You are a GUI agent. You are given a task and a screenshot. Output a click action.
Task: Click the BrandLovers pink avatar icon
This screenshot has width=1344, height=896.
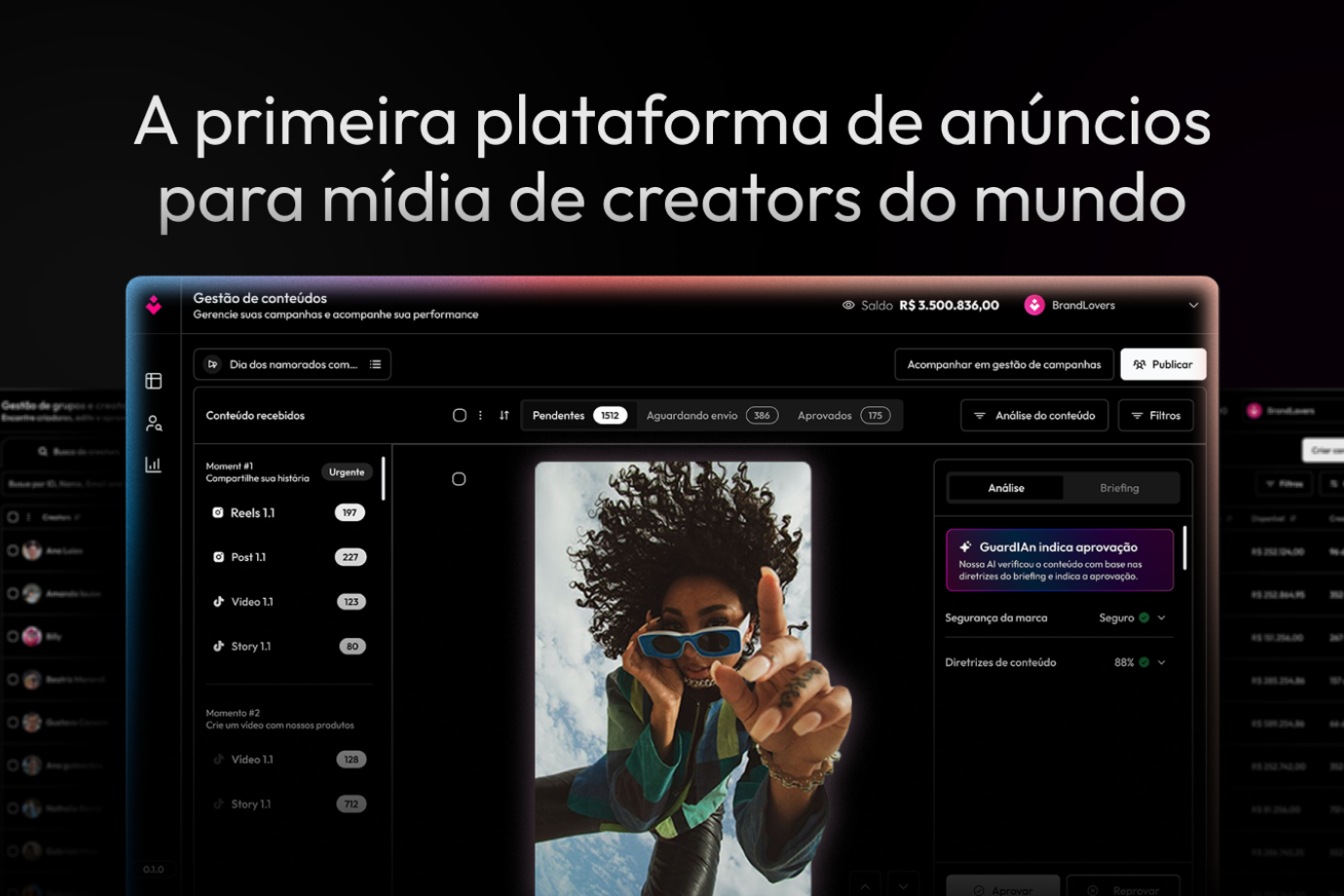click(x=1034, y=306)
